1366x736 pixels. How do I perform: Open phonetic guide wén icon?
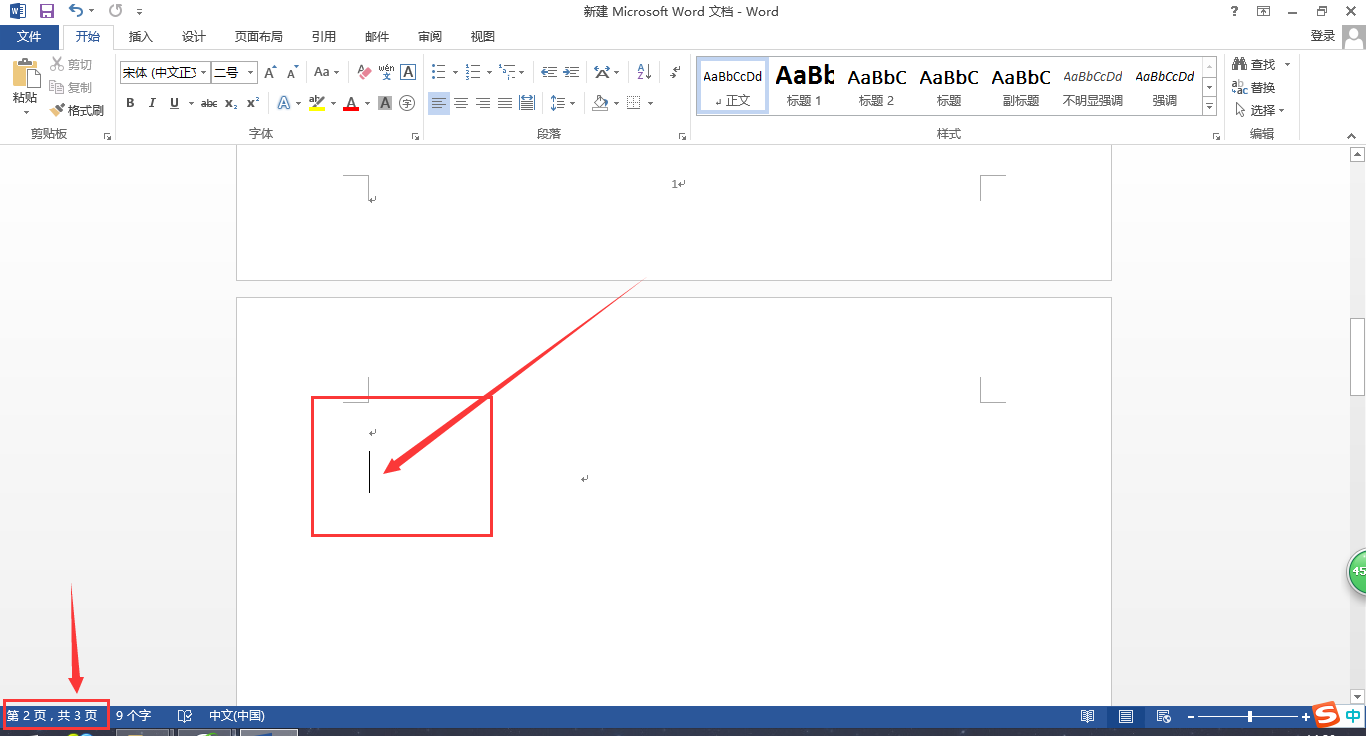[386, 72]
